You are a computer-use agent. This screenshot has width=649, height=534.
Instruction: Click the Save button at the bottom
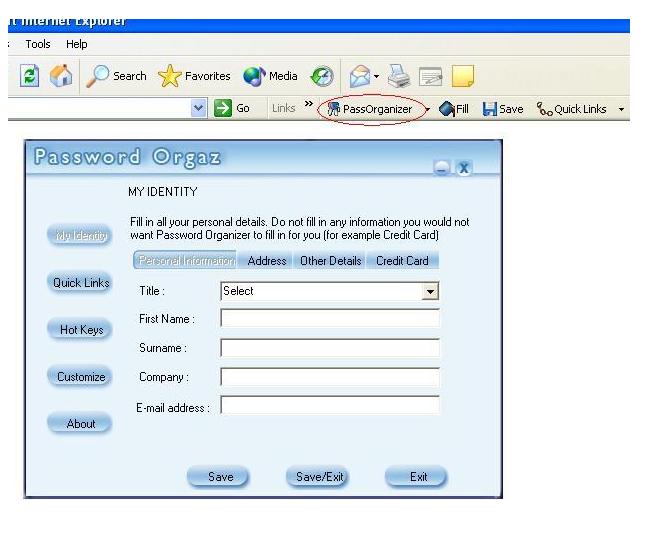tap(219, 477)
